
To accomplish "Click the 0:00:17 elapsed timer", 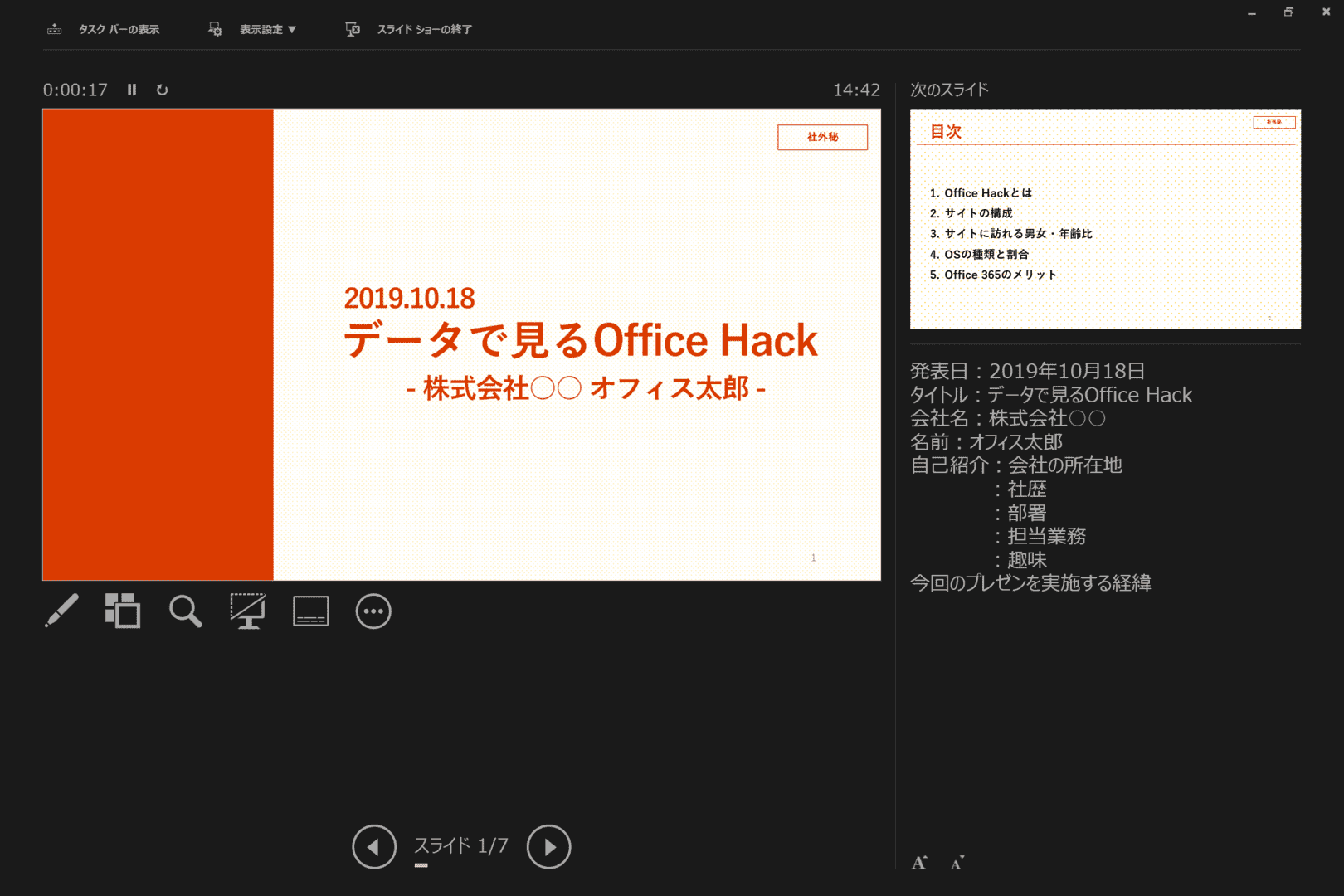I will (x=75, y=90).
